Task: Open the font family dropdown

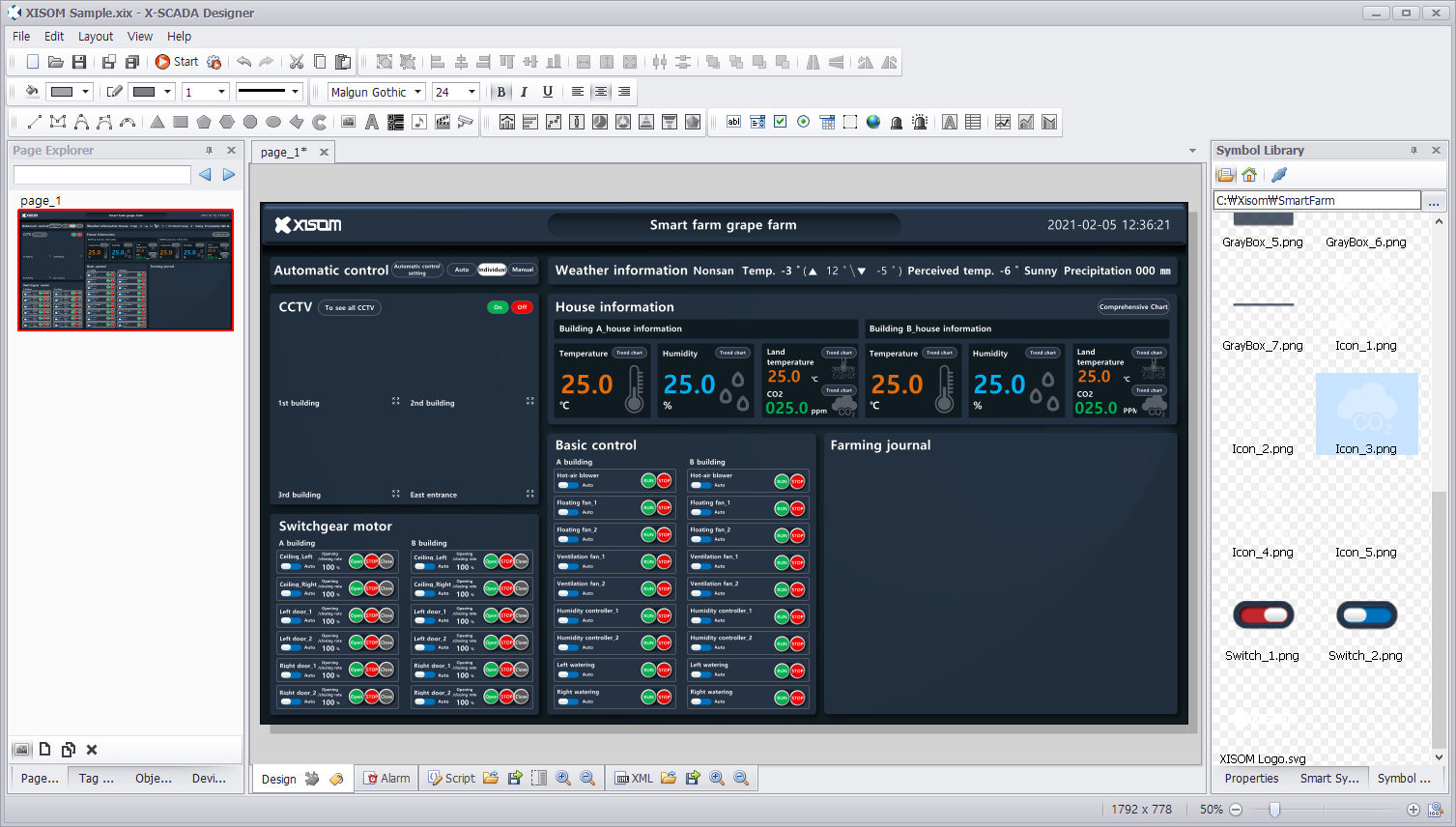Action: coord(418,92)
